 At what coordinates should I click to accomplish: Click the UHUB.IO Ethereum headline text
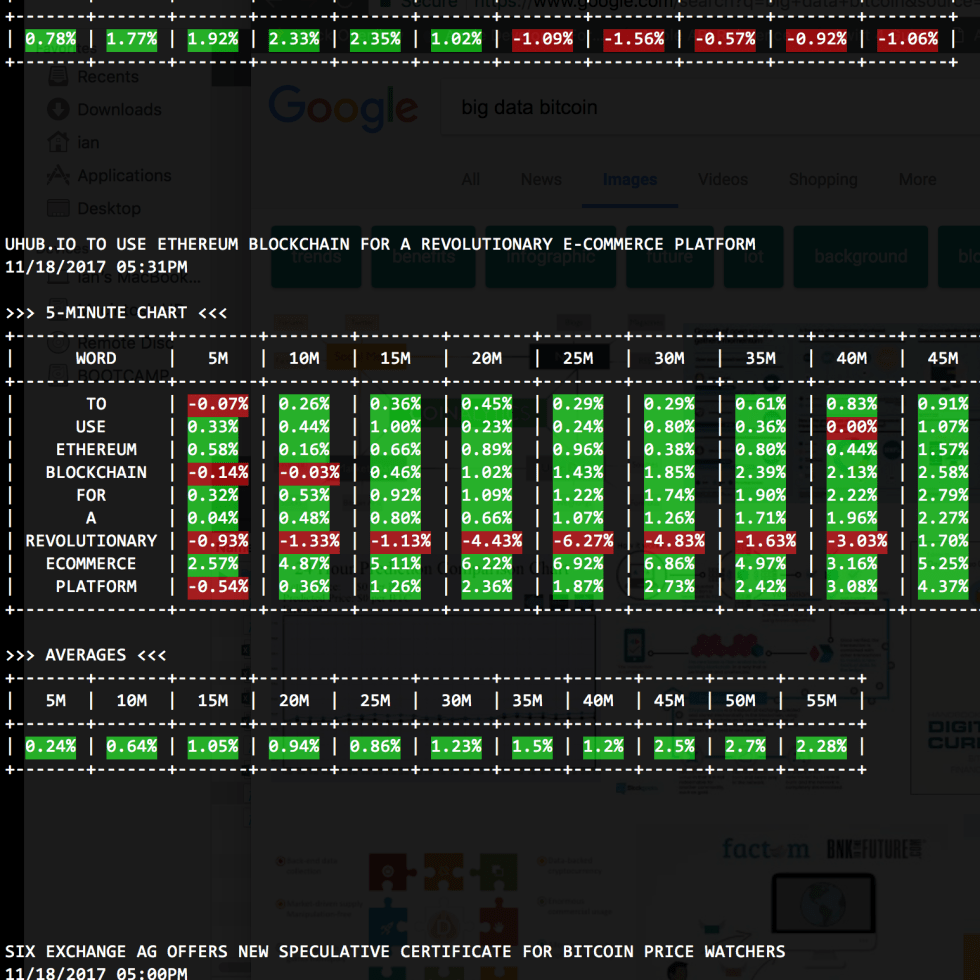tap(380, 244)
